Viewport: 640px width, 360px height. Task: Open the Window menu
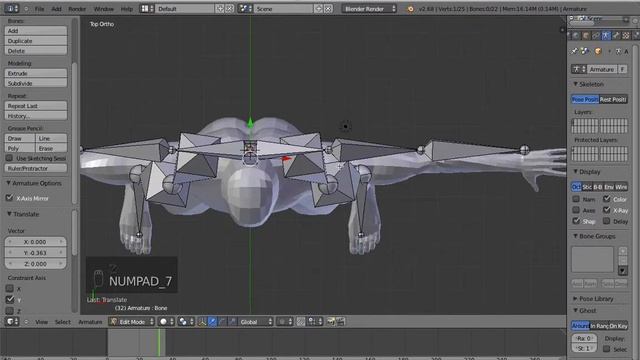pyautogui.click(x=104, y=9)
